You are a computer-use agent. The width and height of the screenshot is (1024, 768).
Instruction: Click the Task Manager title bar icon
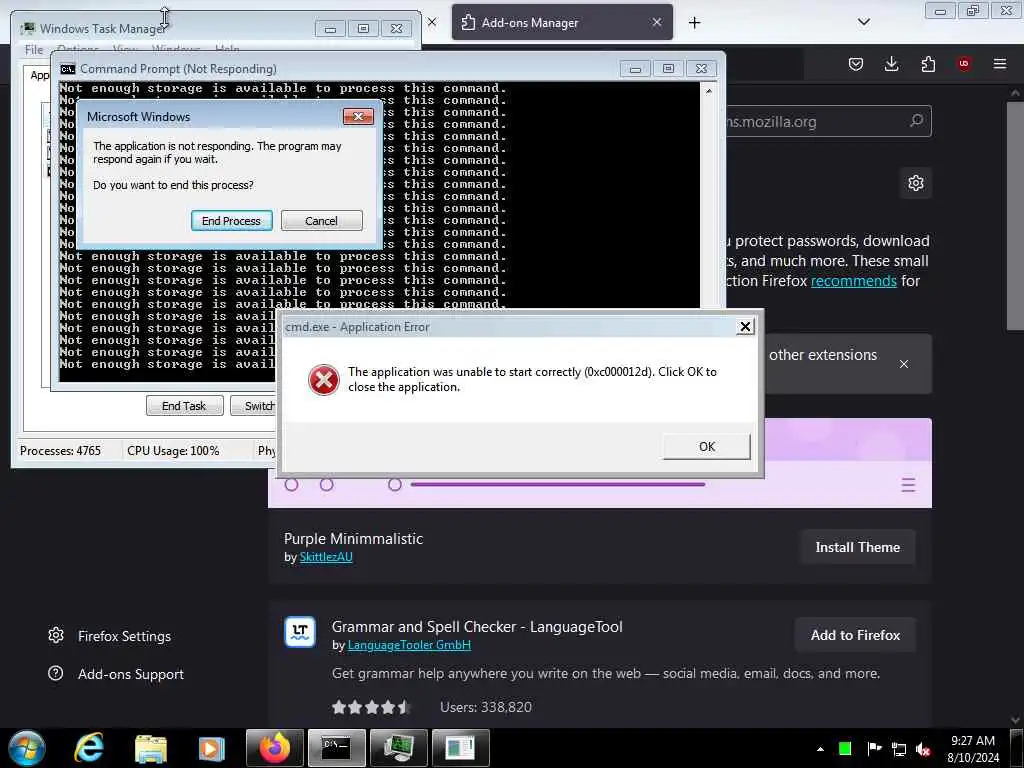[28, 29]
